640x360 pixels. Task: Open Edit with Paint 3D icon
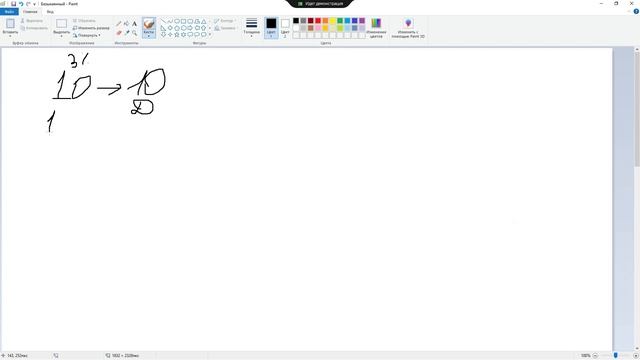coord(408,23)
